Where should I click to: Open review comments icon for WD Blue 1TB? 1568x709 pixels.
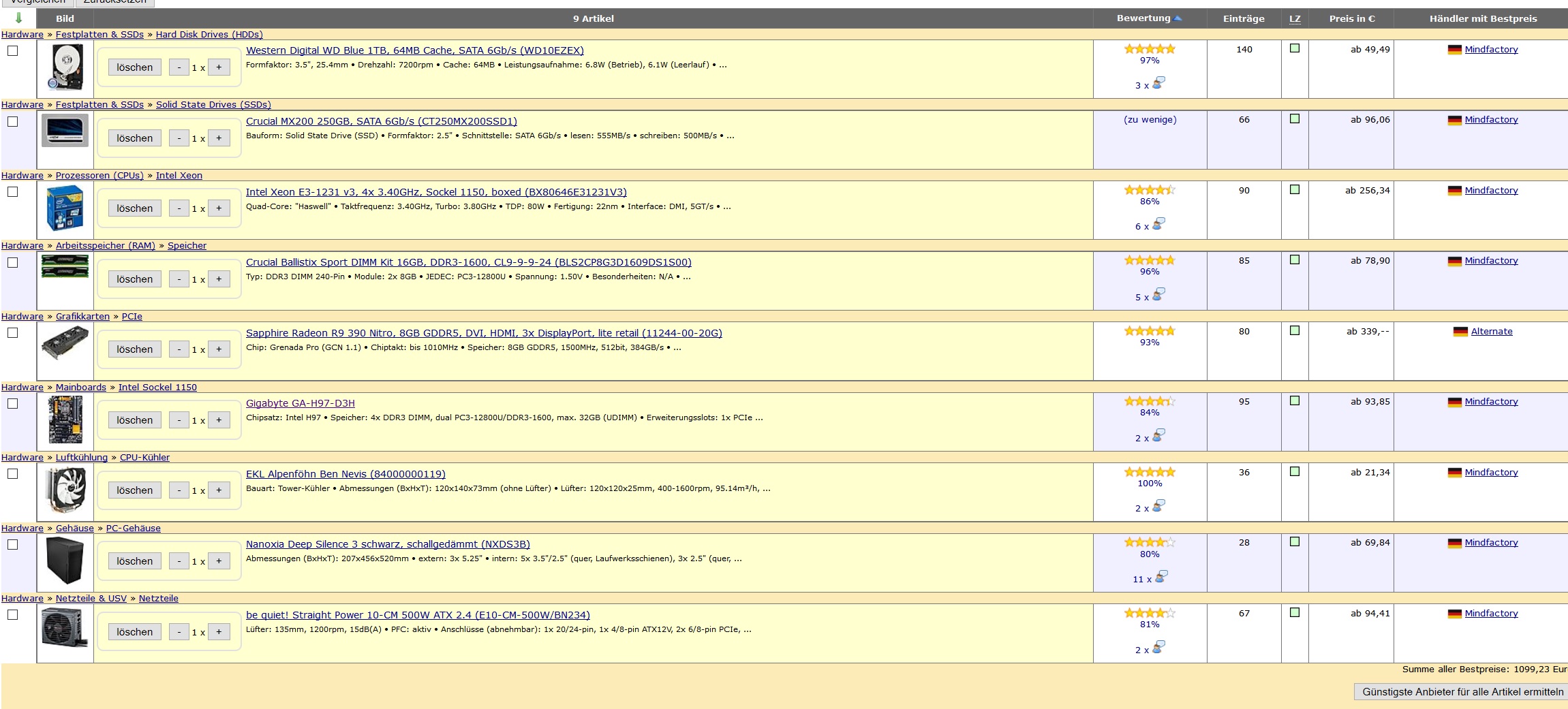coord(1158,82)
